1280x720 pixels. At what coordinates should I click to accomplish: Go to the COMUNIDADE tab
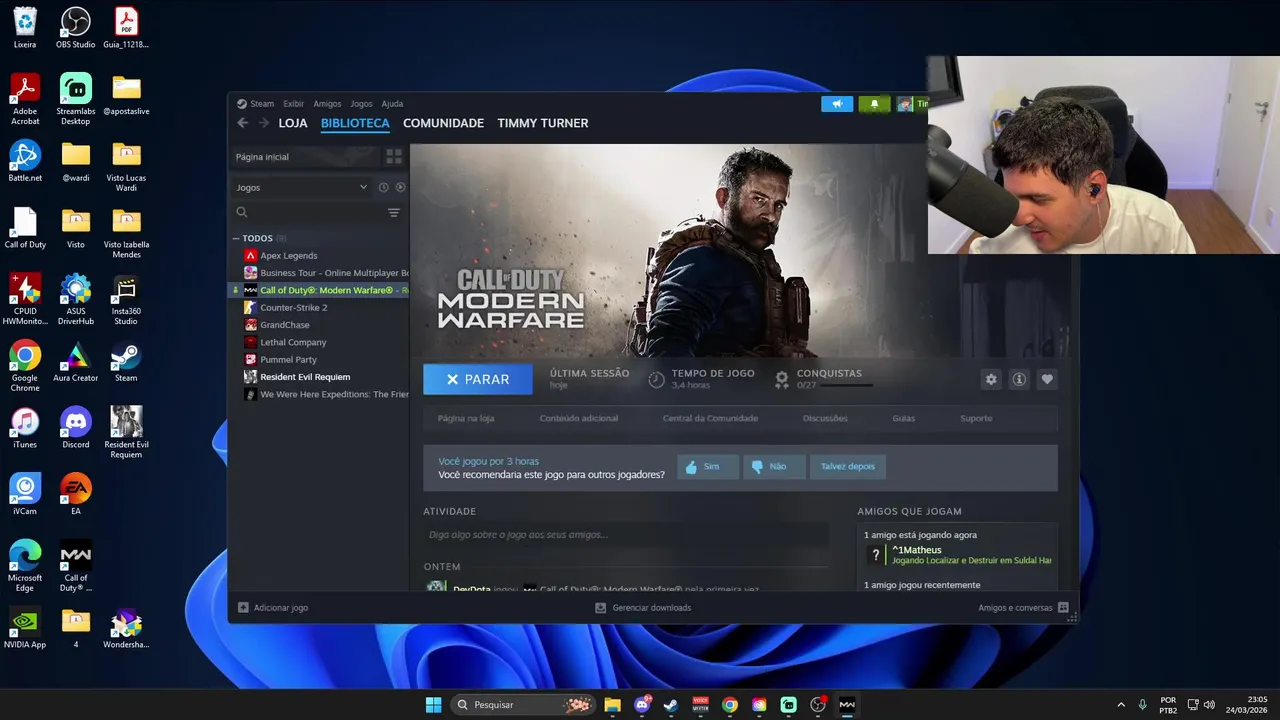(443, 123)
